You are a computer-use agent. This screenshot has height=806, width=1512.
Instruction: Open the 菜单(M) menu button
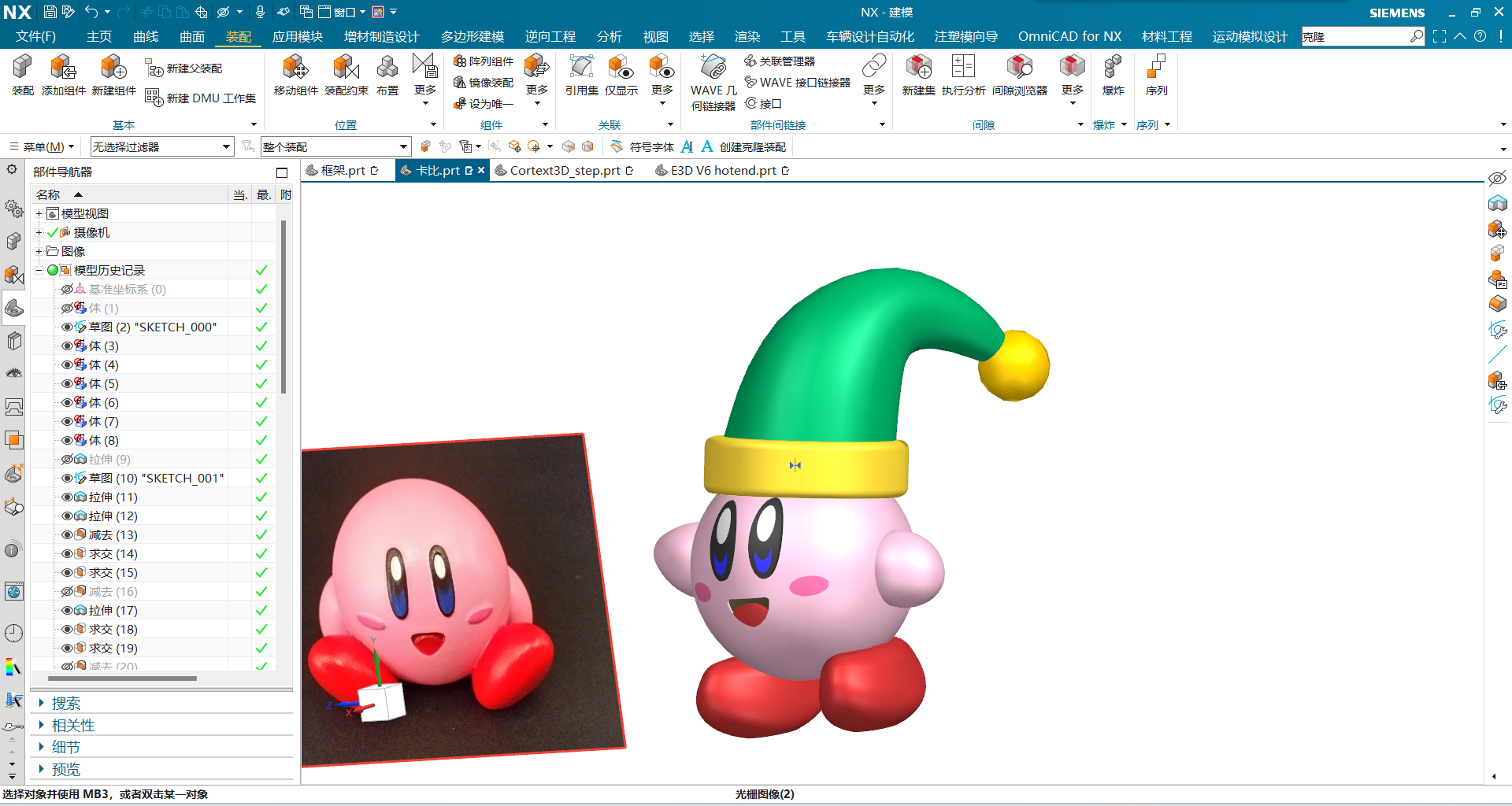[x=43, y=147]
